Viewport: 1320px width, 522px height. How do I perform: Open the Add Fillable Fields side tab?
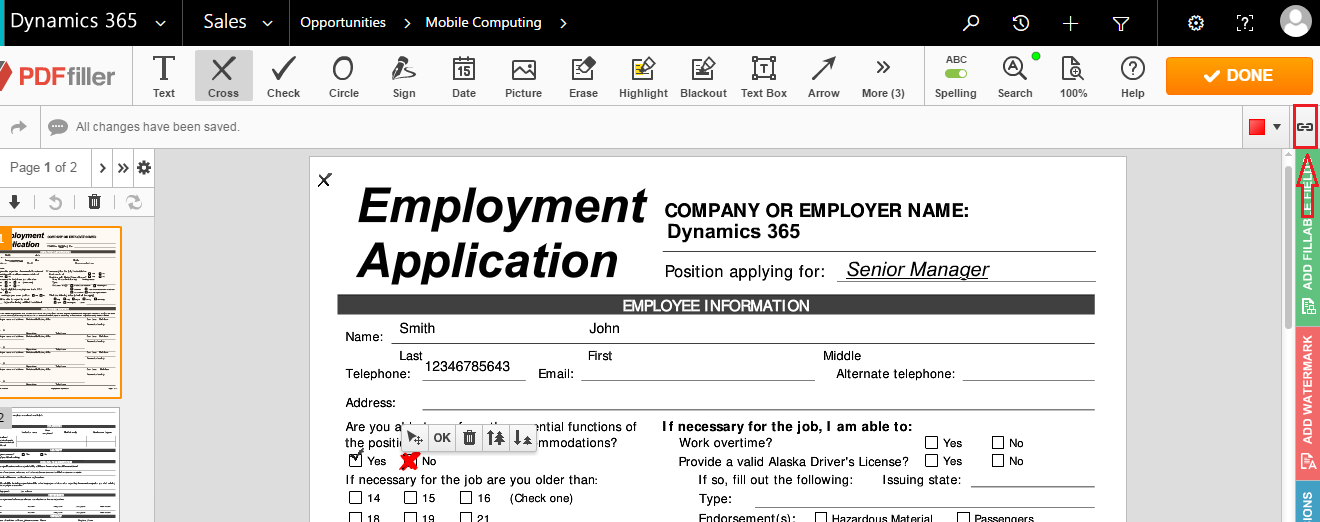pyautogui.click(x=1308, y=236)
